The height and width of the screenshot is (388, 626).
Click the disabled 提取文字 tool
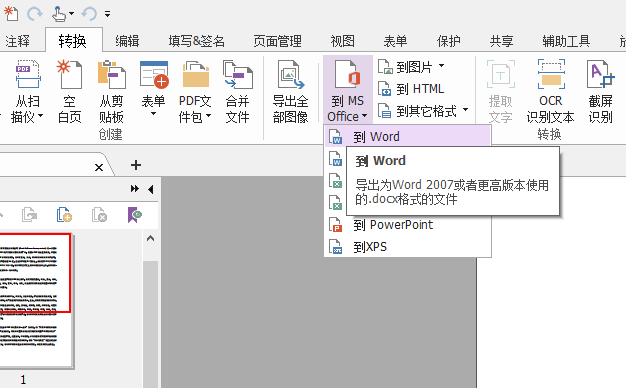click(x=501, y=91)
